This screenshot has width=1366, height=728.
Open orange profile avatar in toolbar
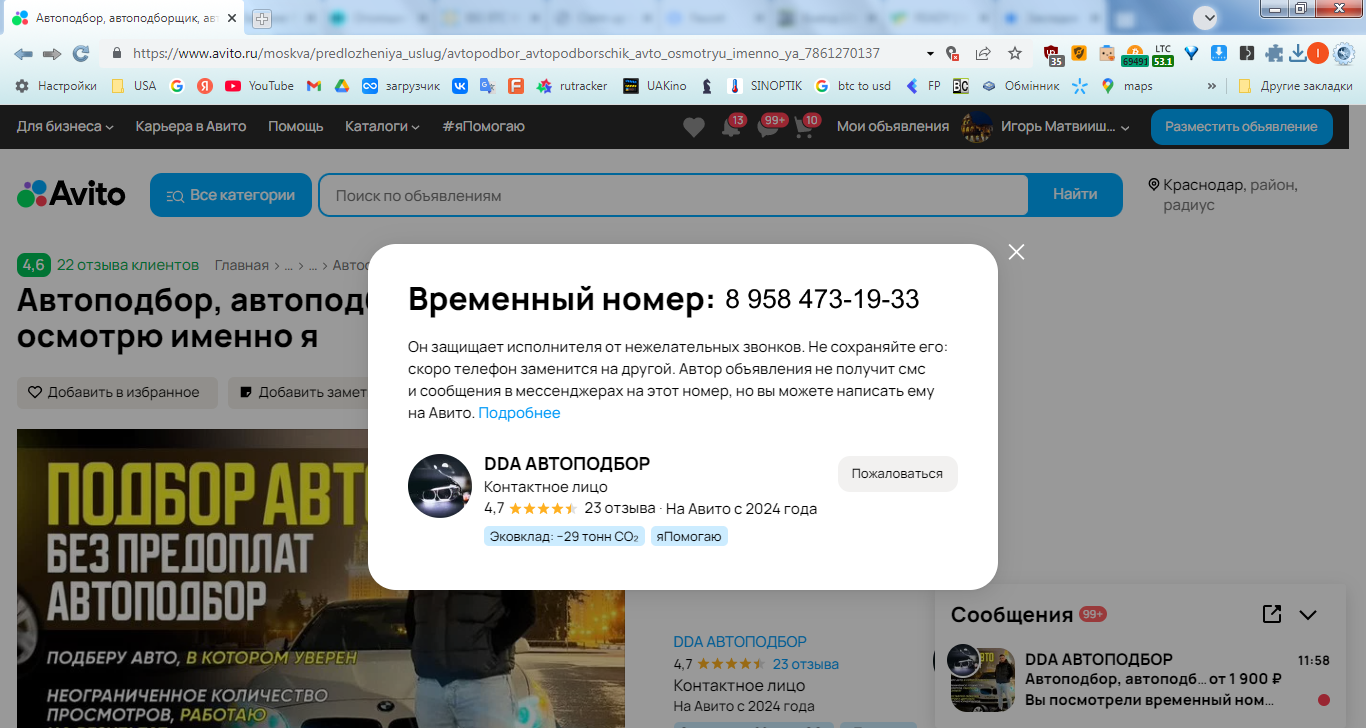coord(1317,53)
